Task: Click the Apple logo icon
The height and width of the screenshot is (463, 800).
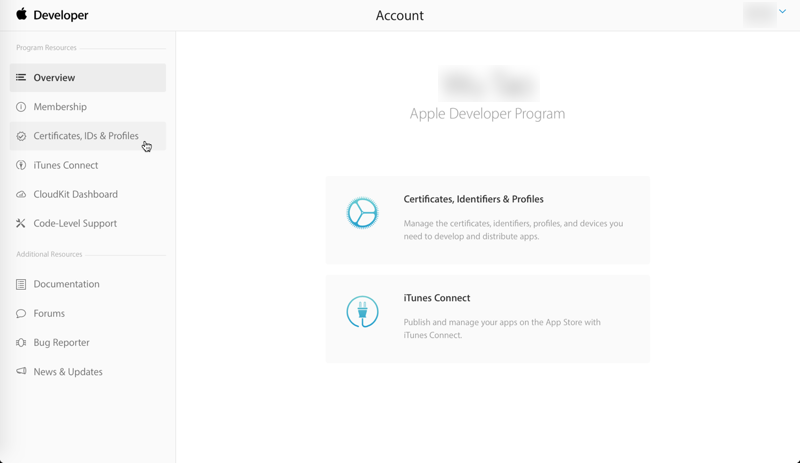Action: pyautogui.click(x=21, y=14)
